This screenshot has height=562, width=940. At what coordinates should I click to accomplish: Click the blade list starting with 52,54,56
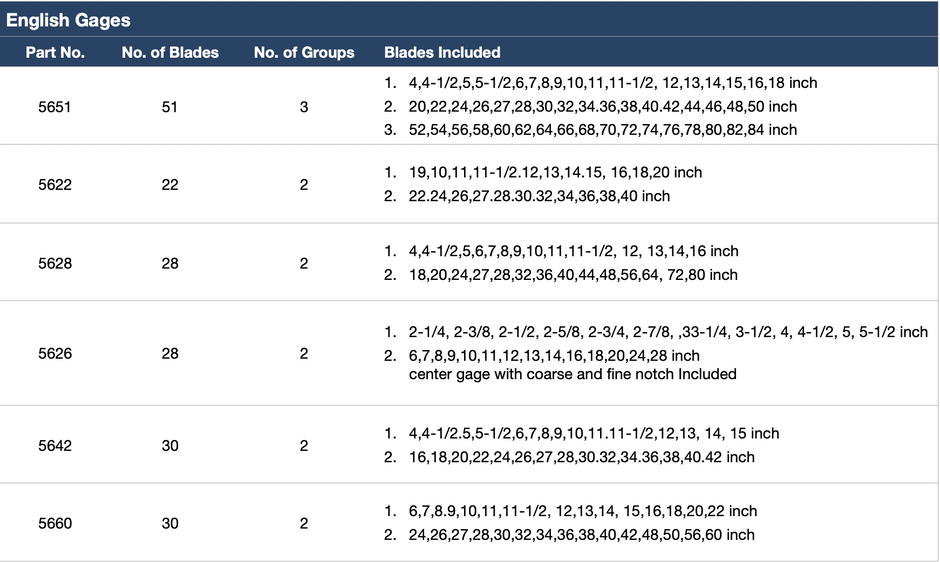[x=602, y=130]
